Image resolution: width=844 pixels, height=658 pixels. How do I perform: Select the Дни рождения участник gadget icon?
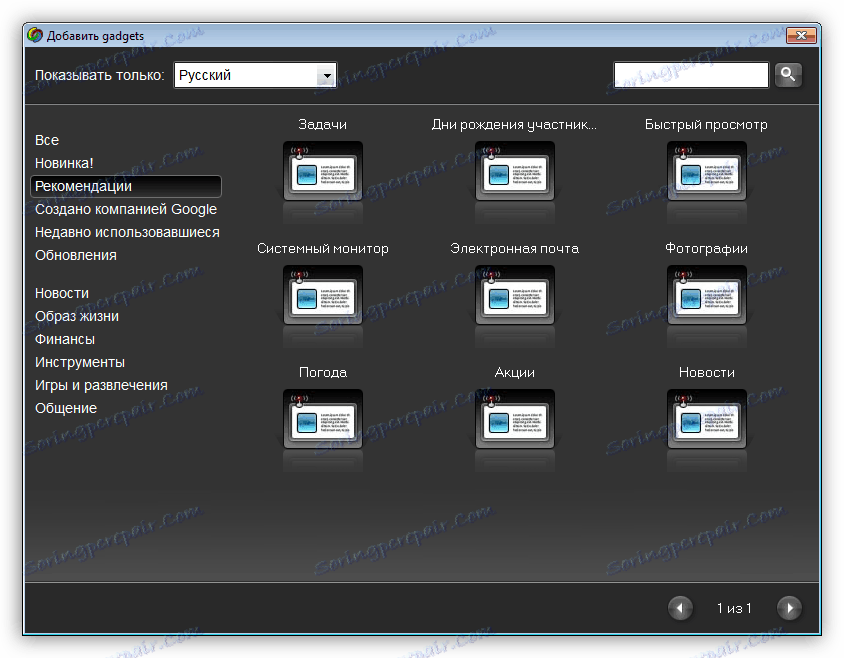(515, 172)
